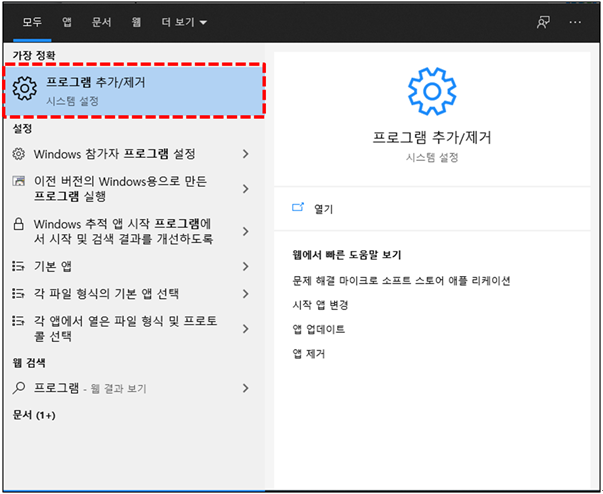
Task: Expand chevron for Windows 추적 앱 시작 프로그램
Action: (x=245, y=231)
